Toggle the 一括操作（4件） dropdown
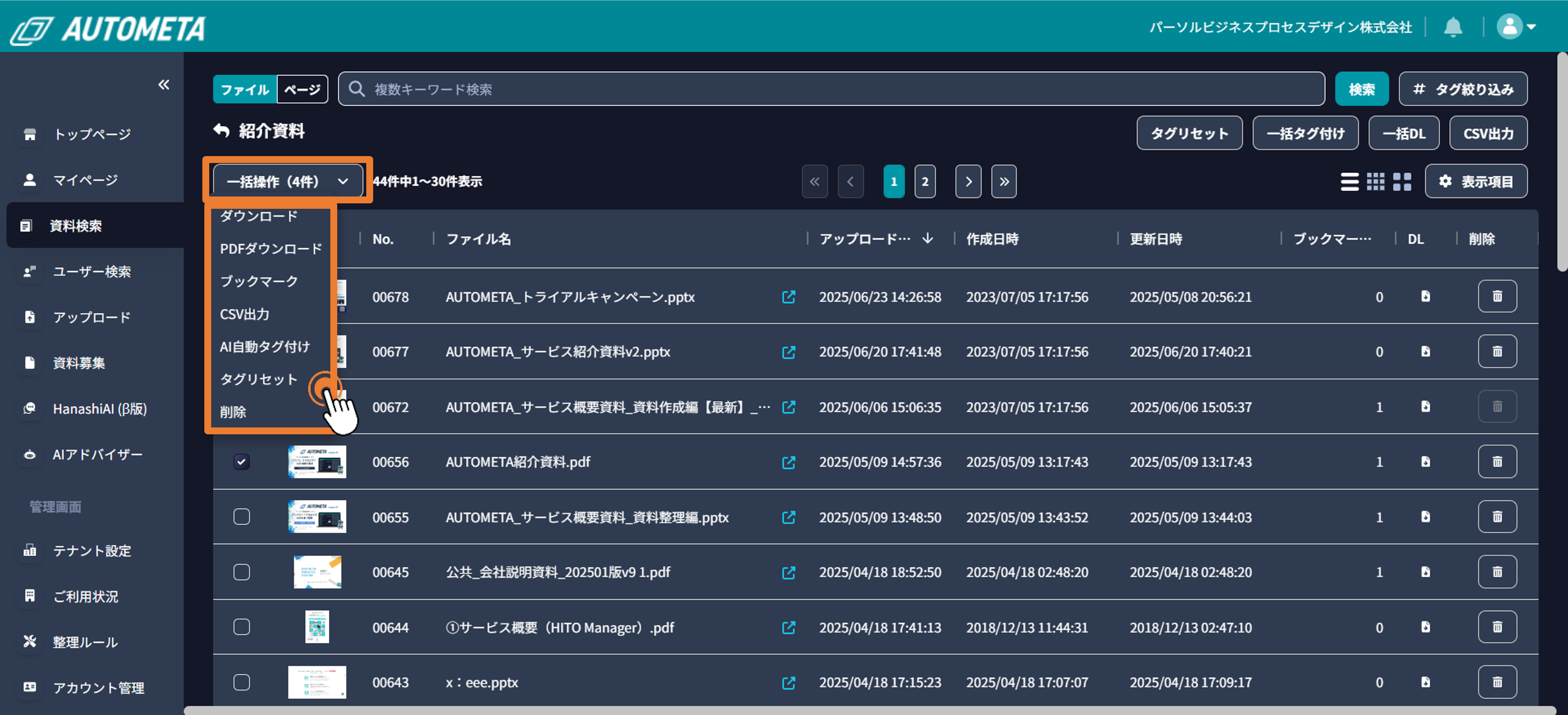Image resolution: width=1568 pixels, height=715 pixels. click(x=288, y=182)
